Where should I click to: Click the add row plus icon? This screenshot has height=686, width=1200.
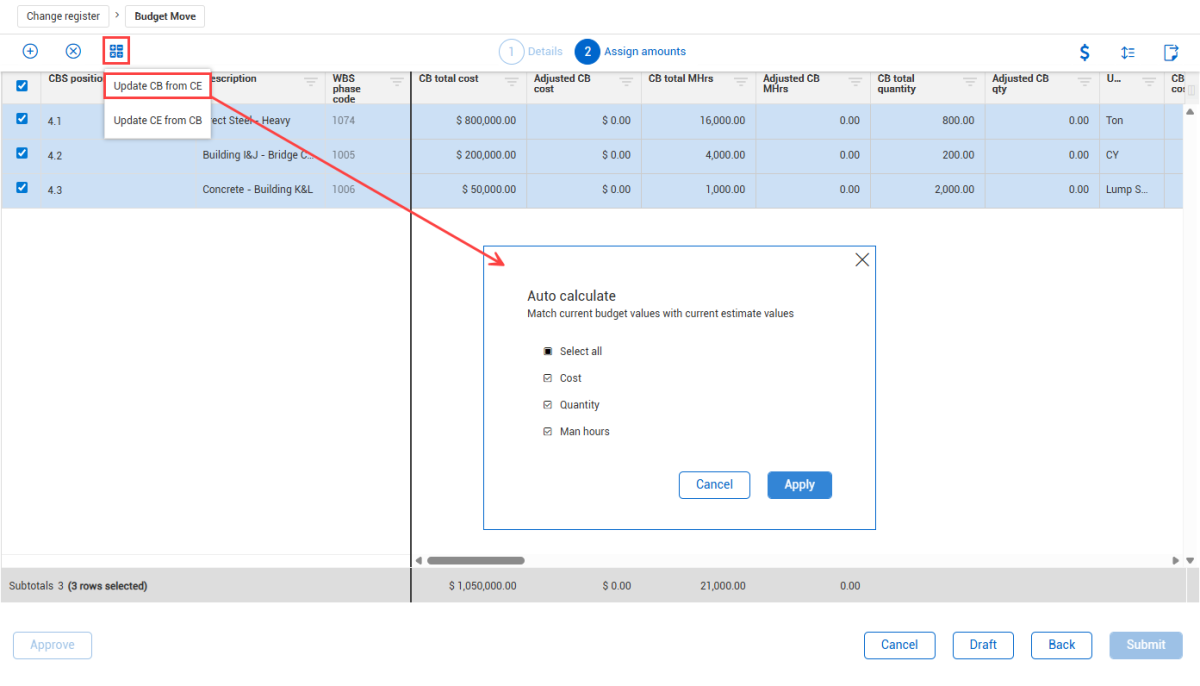(x=30, y=51)
